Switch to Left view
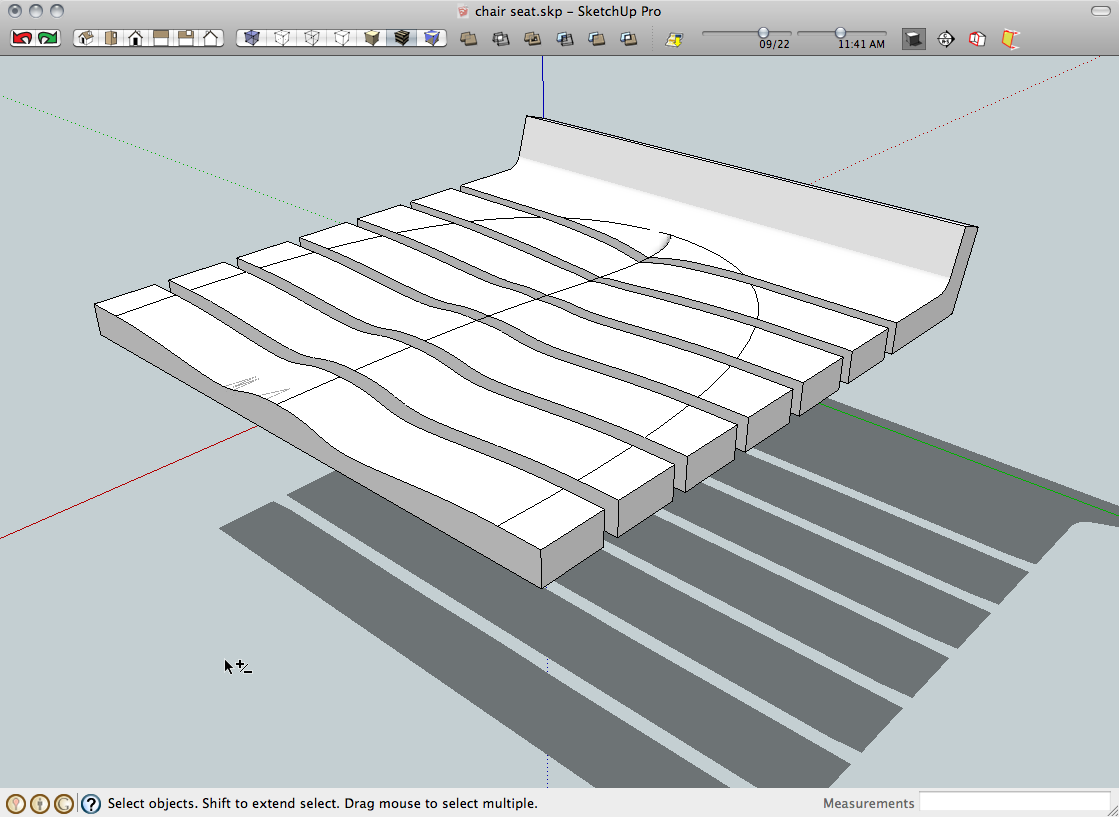 211,38
